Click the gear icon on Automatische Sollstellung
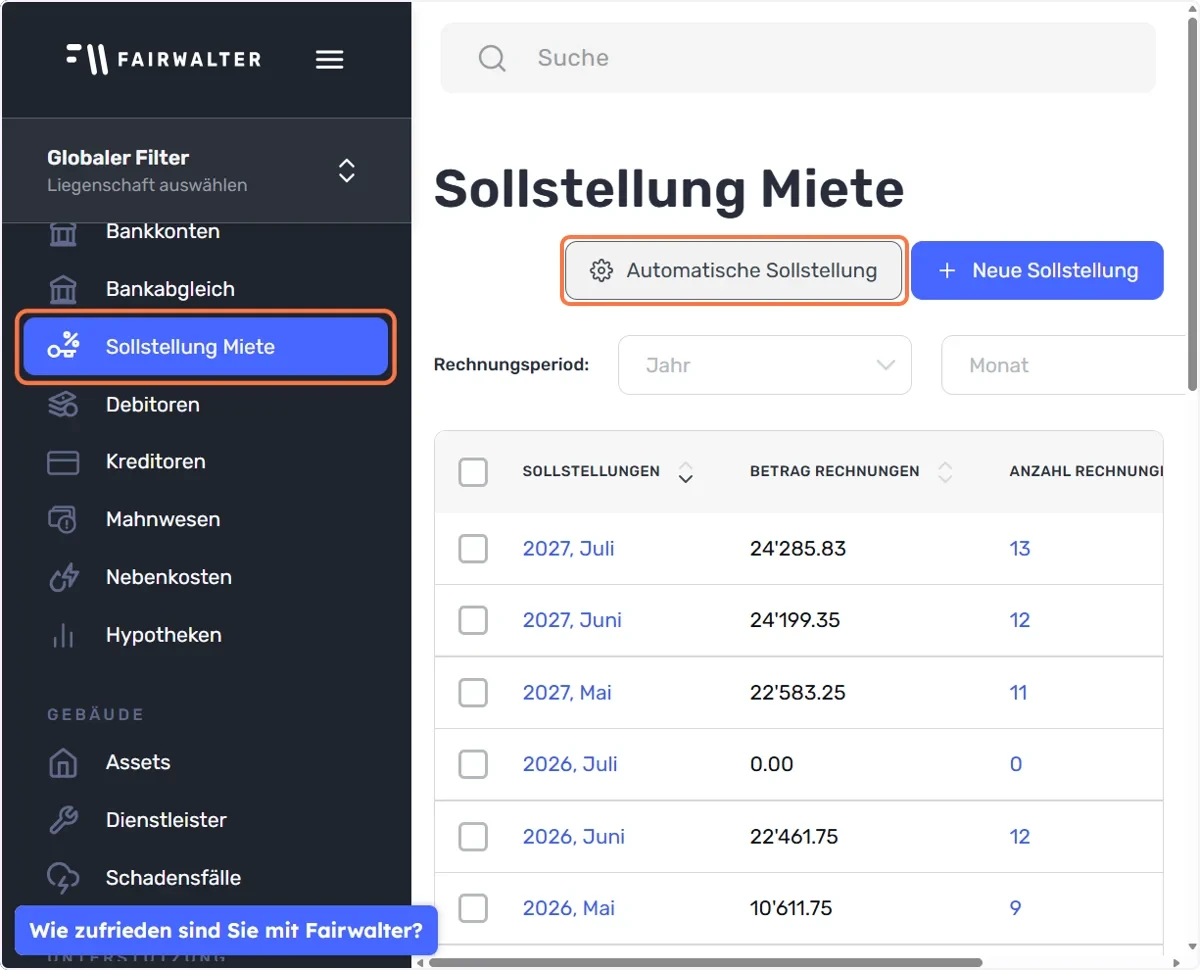 tap(601, 270)
